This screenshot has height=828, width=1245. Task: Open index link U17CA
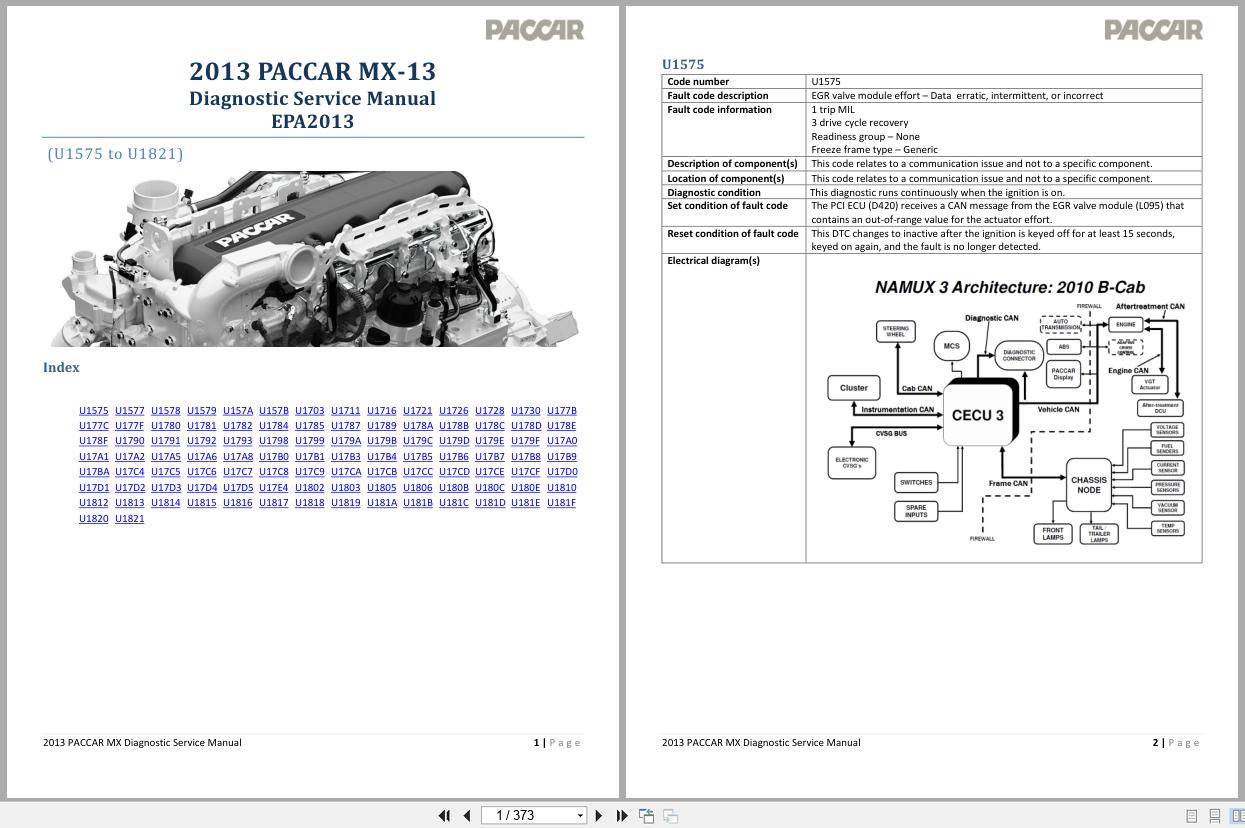pos(346,471)
